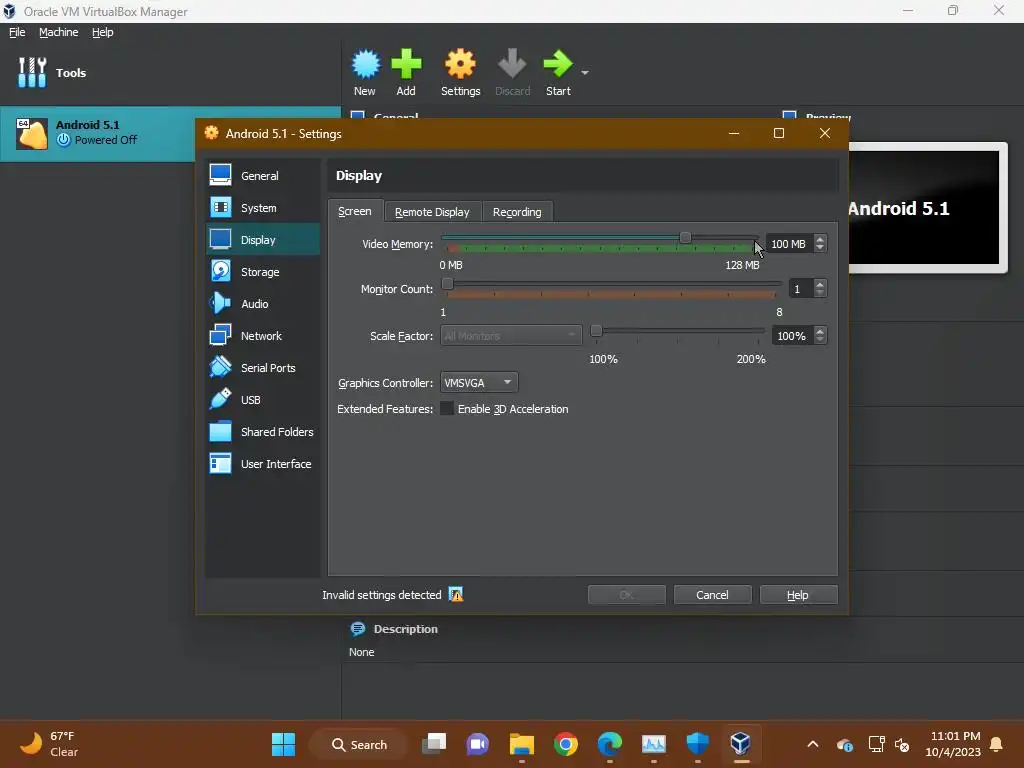Decrease Video Memory with spinner down arrow
Image resolution: width=1024 pixels, height=768 pixels.
coord(820,248)
